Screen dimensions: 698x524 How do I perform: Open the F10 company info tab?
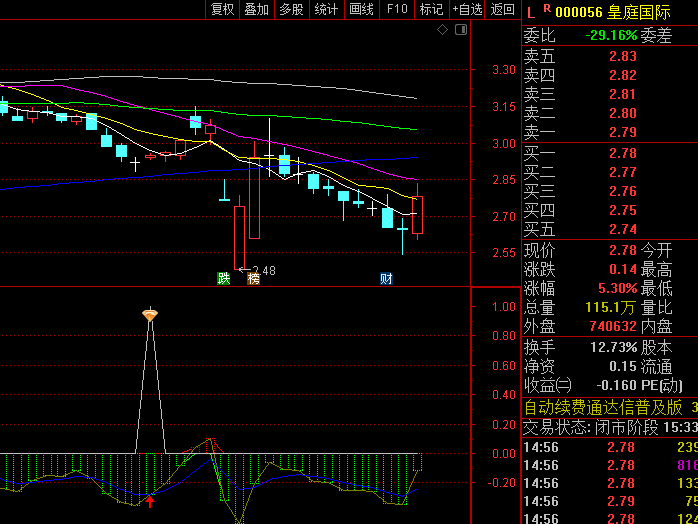click(397, 9)
